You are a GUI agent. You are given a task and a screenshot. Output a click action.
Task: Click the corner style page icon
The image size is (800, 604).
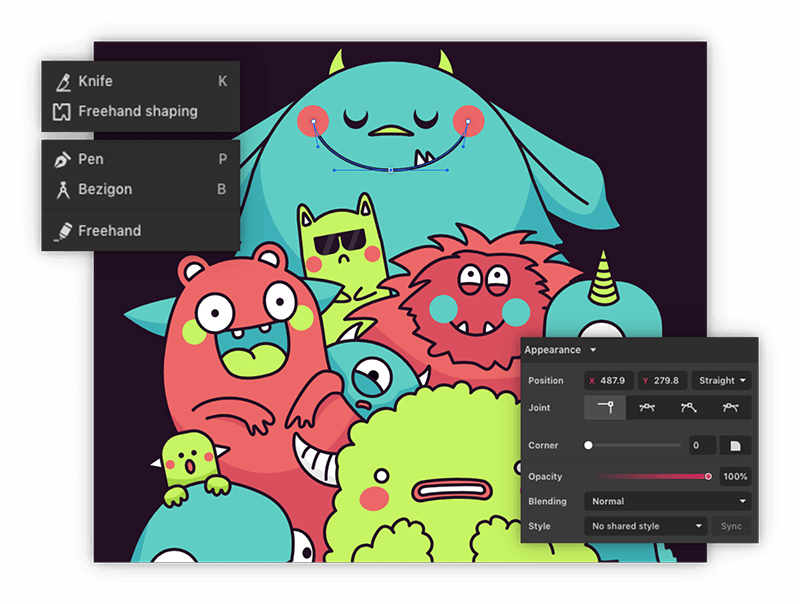tap(734, 445)
